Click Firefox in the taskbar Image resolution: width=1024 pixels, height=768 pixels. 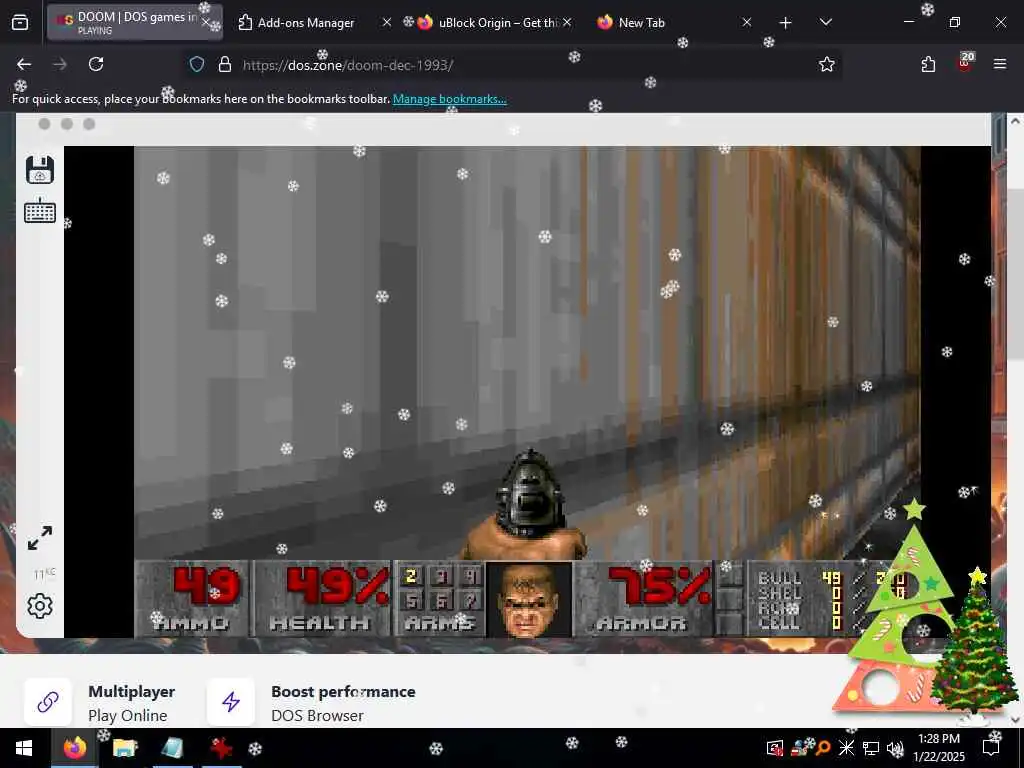point(74,748)
